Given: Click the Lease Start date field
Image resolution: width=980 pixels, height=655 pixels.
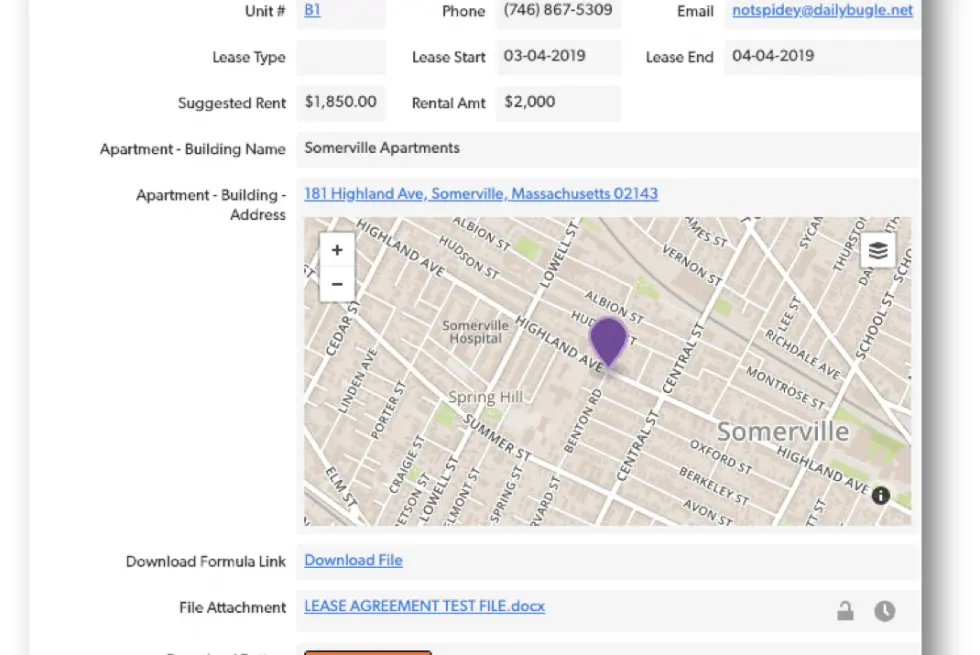Looking at the screenshot, I should (x=558, y=57).
